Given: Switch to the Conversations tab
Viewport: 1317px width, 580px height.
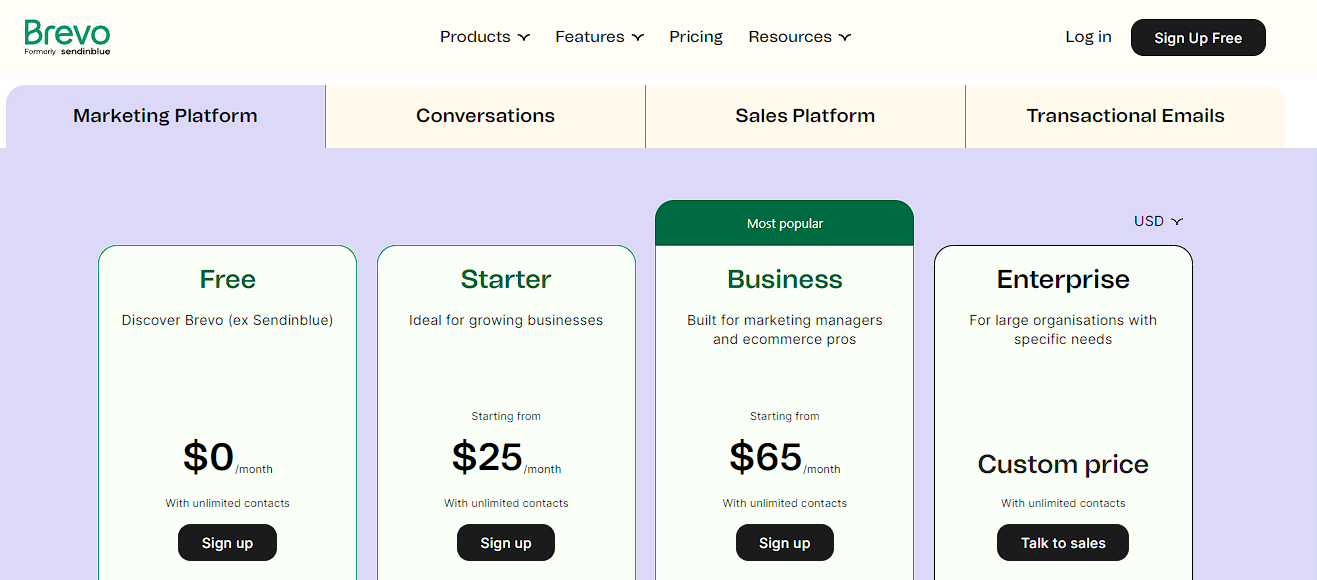Looking at the screenshot, I should tap(485, 116).
